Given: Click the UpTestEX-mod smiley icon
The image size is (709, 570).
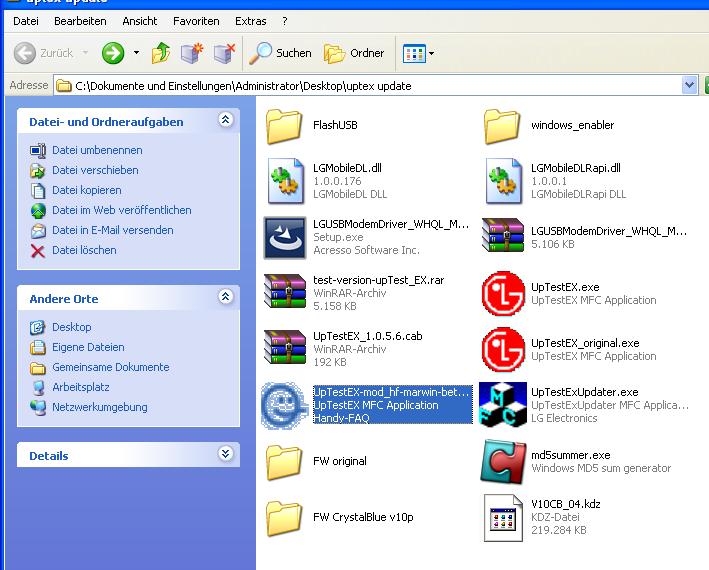Looking at the screenshot, I should click(284, 405).
